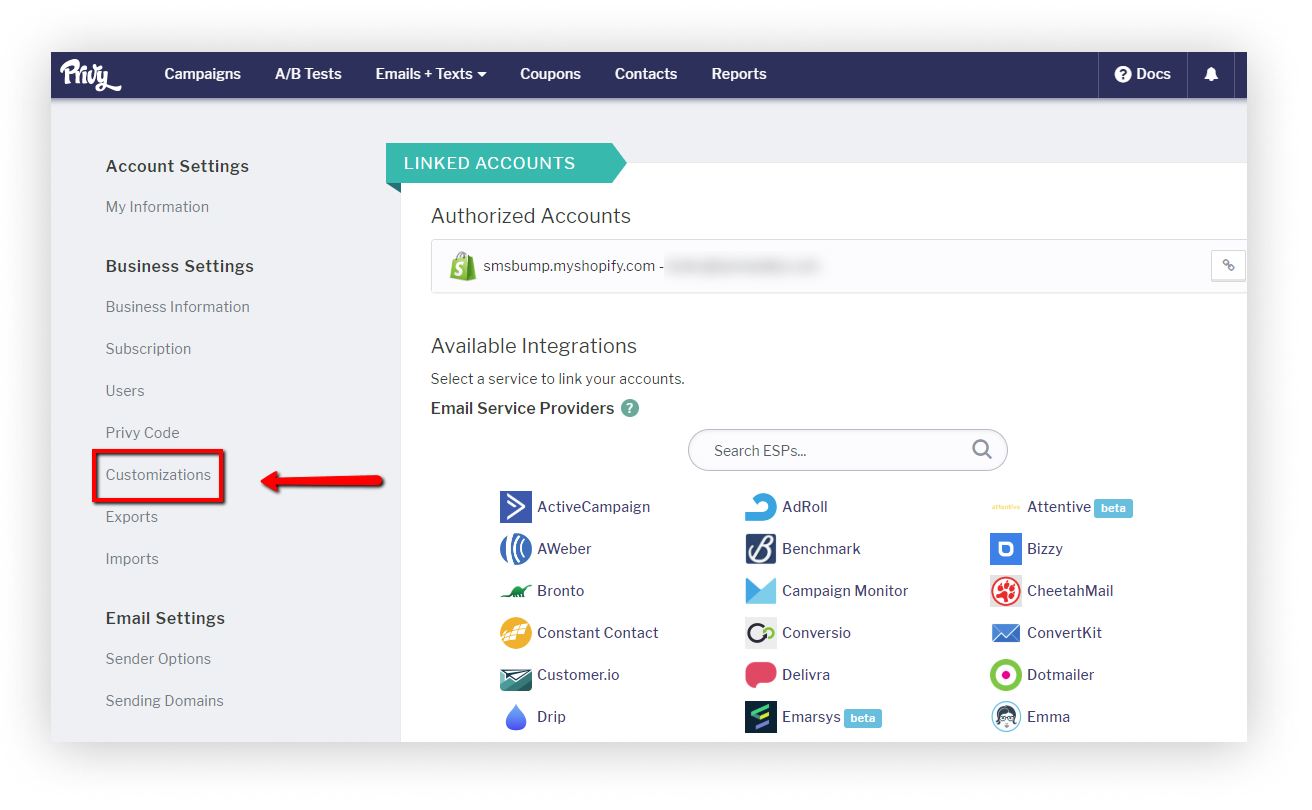Open Imports page
Image resolution: width=1312 pixels, height=810 pixels.
pyautogui.click(x=132, y=559)
